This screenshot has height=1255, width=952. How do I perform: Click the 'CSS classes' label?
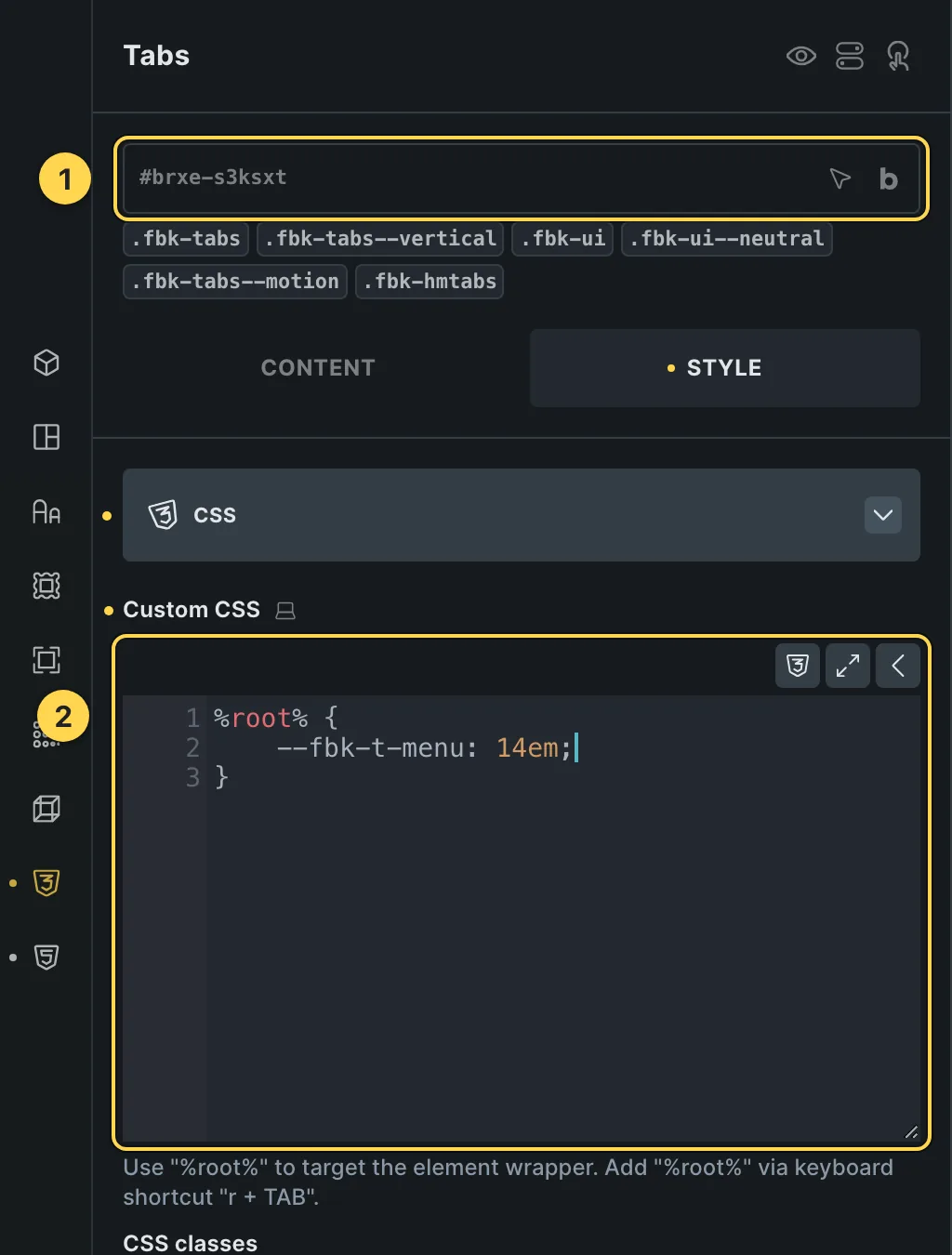tap(191, 1243)
